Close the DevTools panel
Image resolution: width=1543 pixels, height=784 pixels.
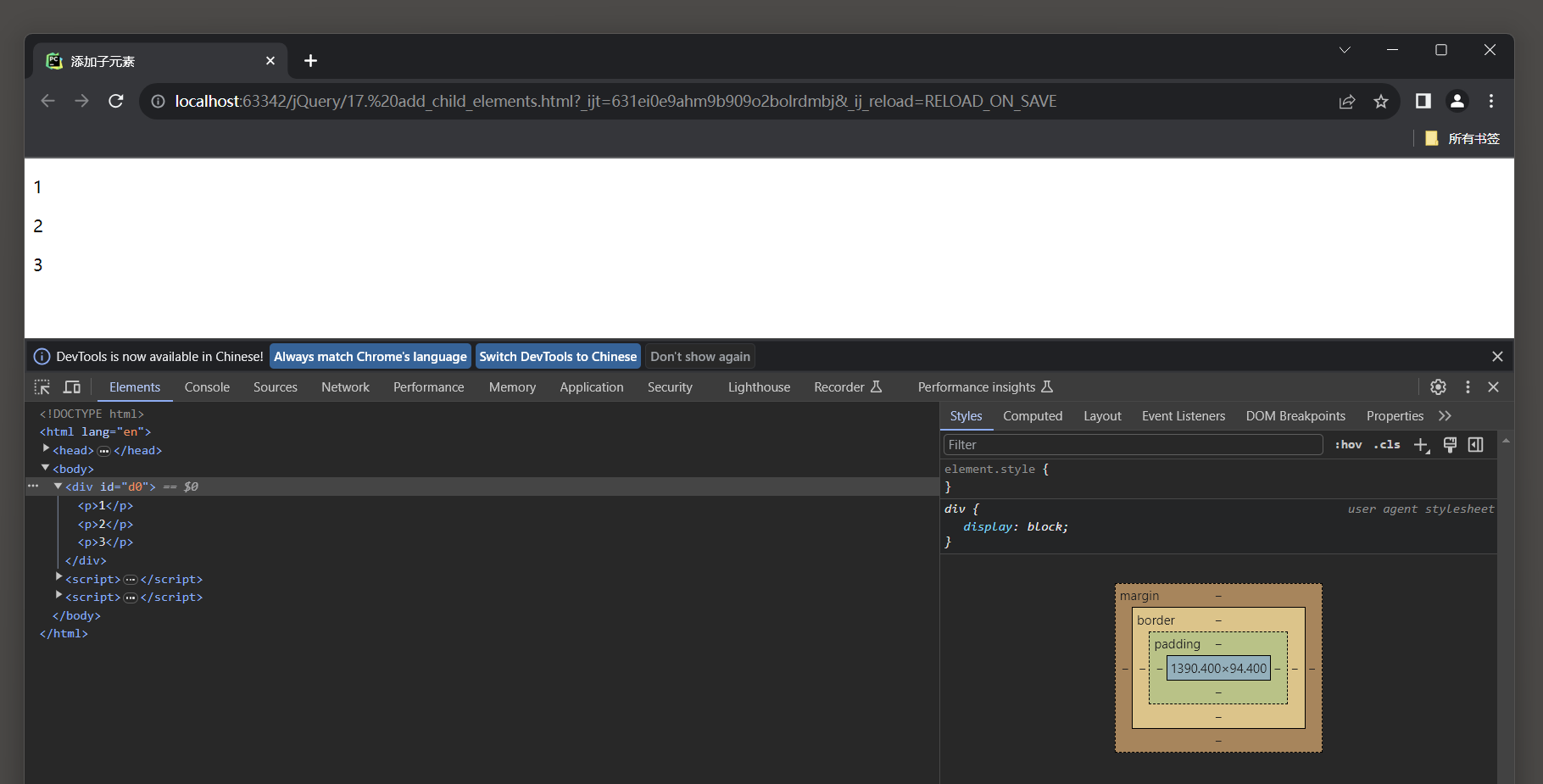(x=1494, y=387)
